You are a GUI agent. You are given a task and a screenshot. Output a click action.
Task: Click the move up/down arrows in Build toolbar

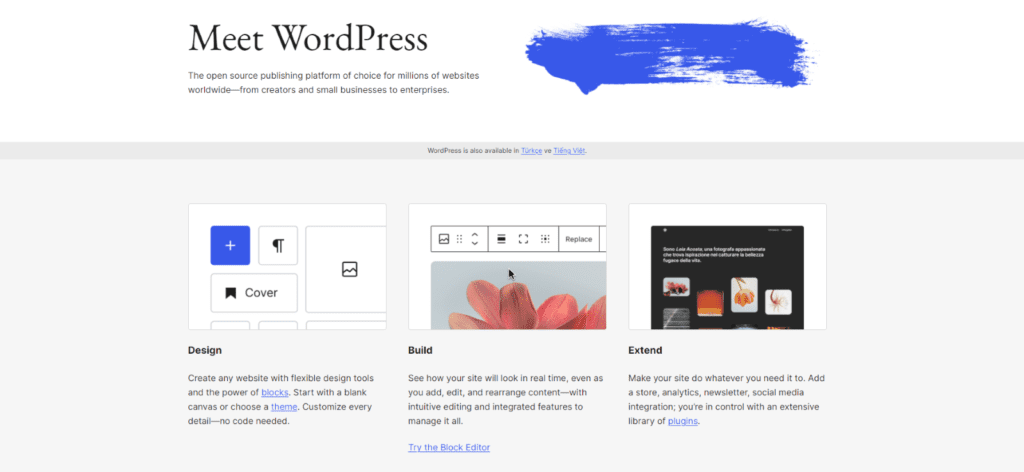pos(475,239)
